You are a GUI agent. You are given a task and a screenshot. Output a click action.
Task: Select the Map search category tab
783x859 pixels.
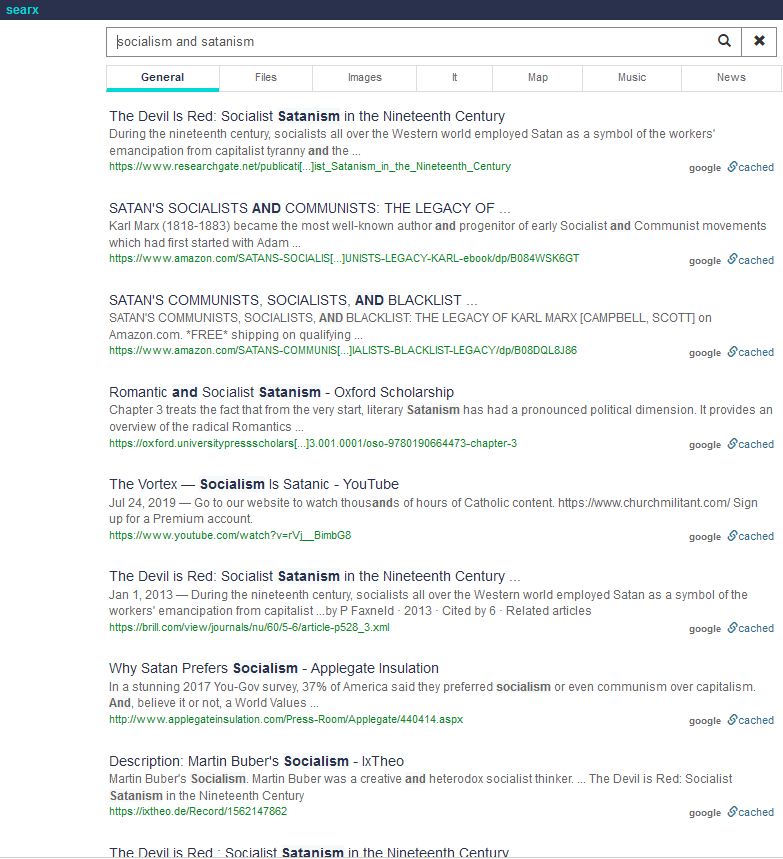(538, 77)
